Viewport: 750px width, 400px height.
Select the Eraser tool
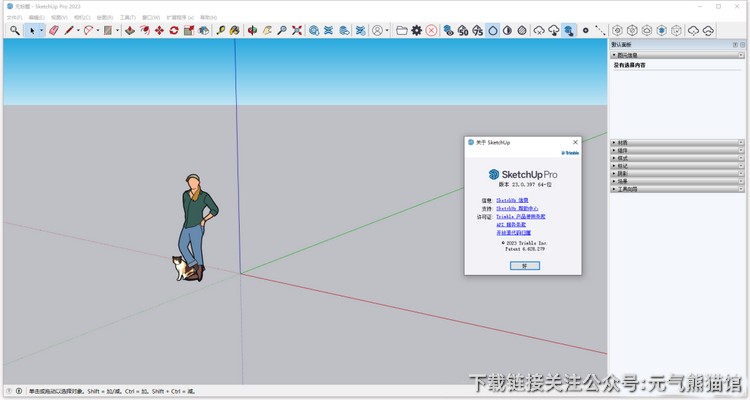click(54, 31)
